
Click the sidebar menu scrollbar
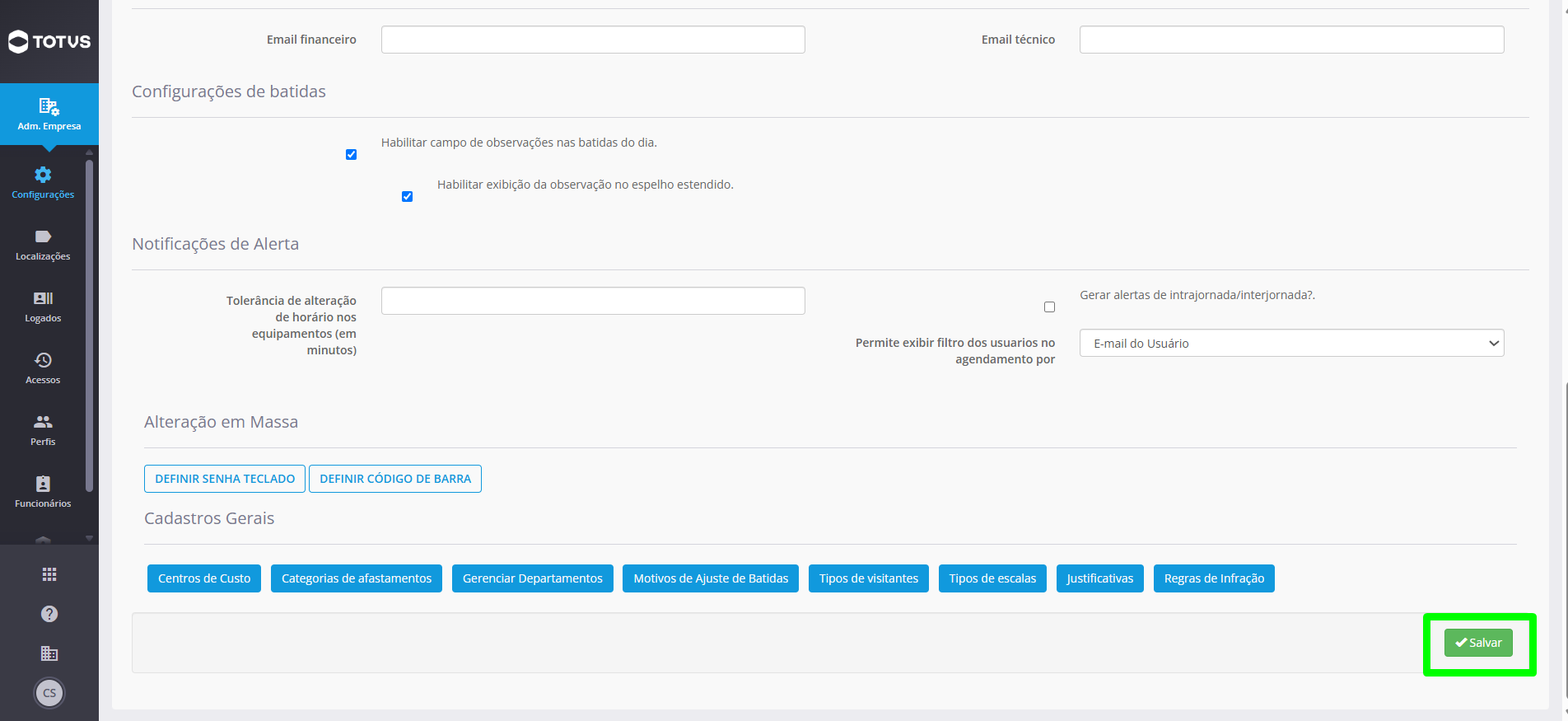coord(89,325)
